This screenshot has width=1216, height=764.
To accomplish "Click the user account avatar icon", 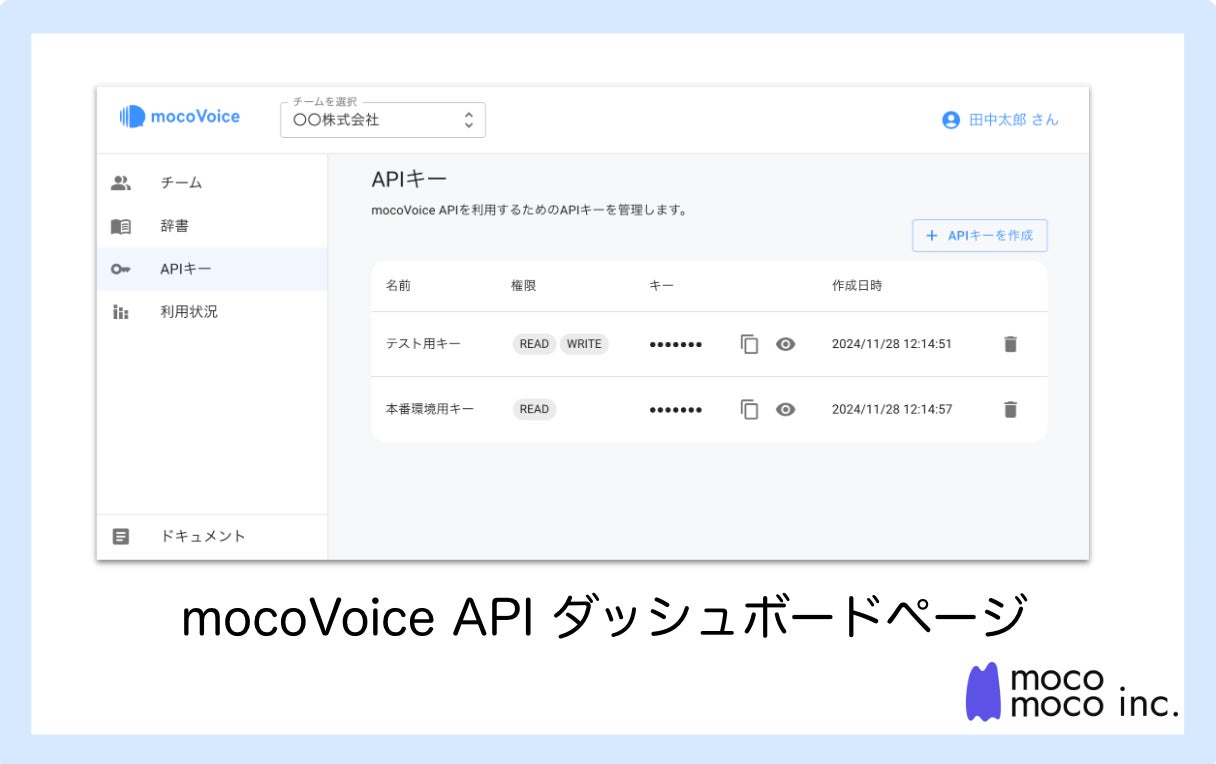I will pyautogui.click(x=951, y=120).
